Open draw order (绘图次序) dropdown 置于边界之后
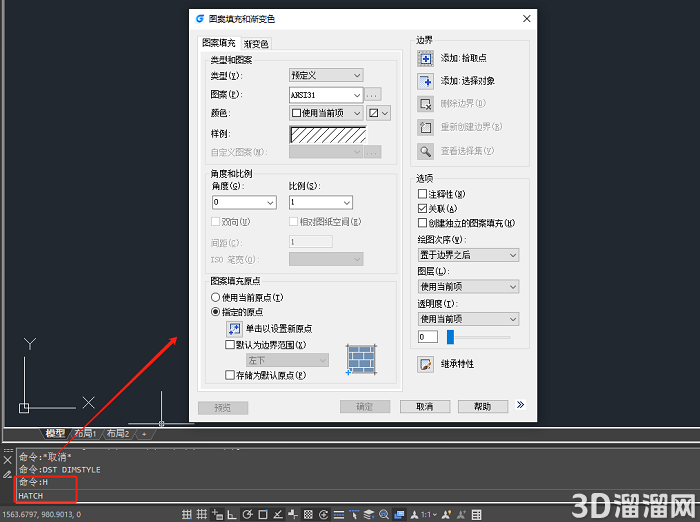Screen dimensions: 700x522 [x=468, y=255]
